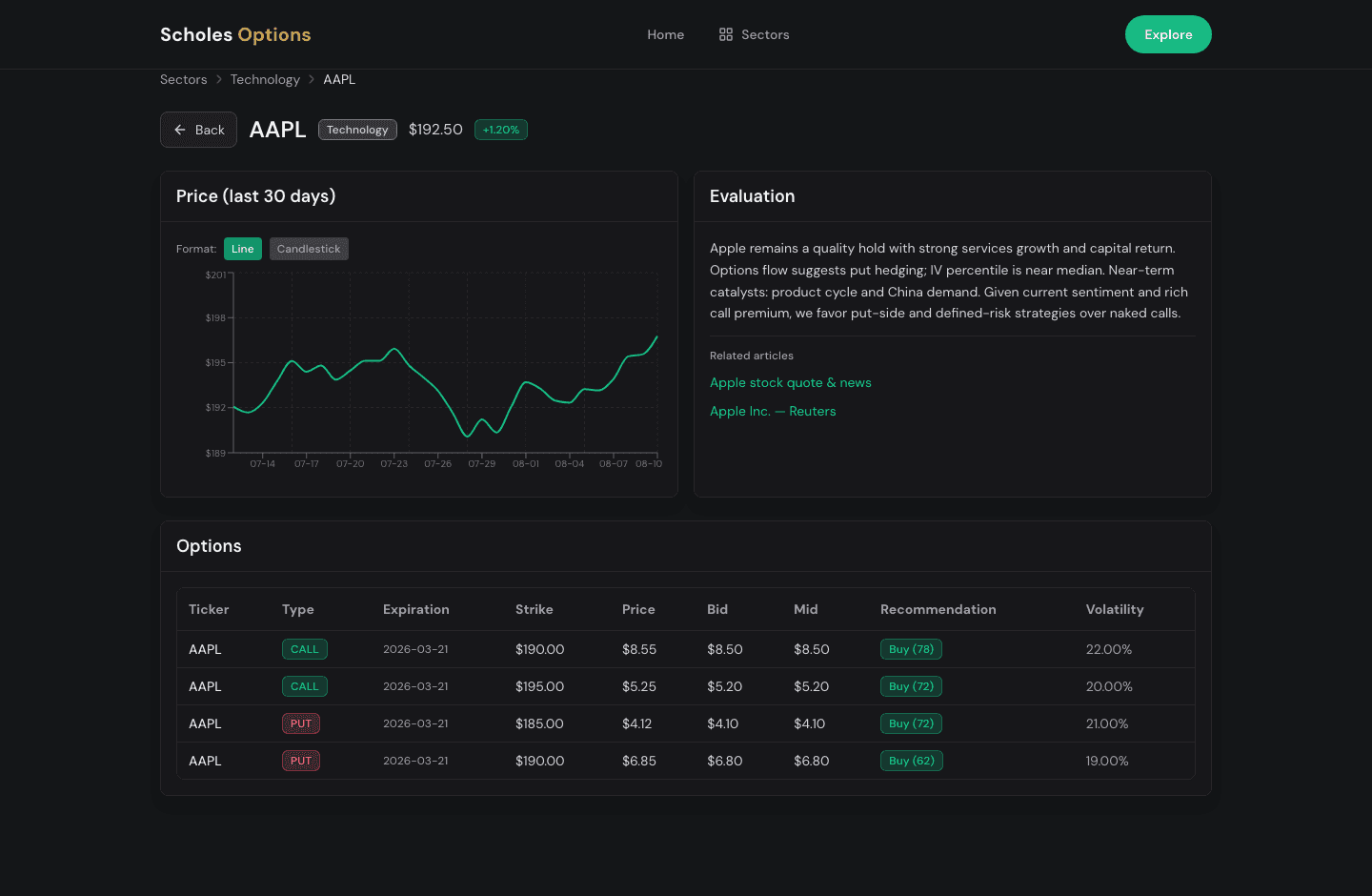Click the $195.00 strike cell
This screenshot has width=1372, height=896.
[x=539, y=686]
